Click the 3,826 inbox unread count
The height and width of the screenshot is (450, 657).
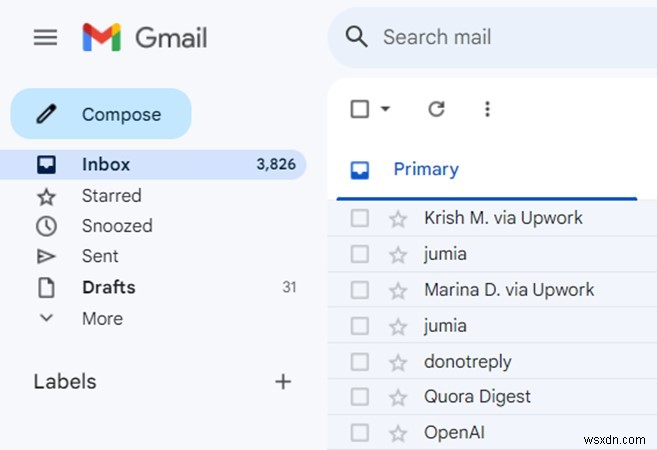[x=276, y=164]
